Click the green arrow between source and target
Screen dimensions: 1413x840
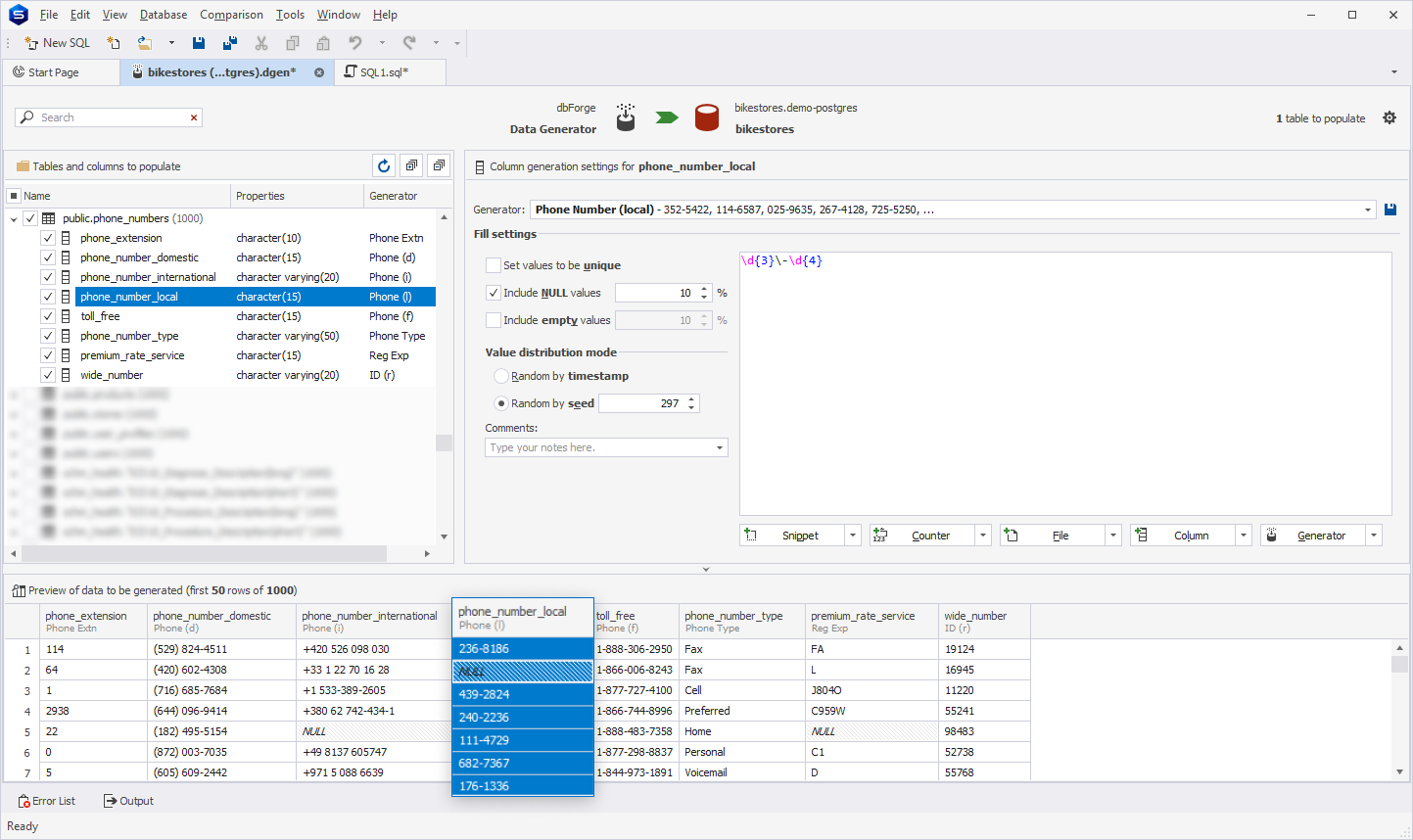667,117
